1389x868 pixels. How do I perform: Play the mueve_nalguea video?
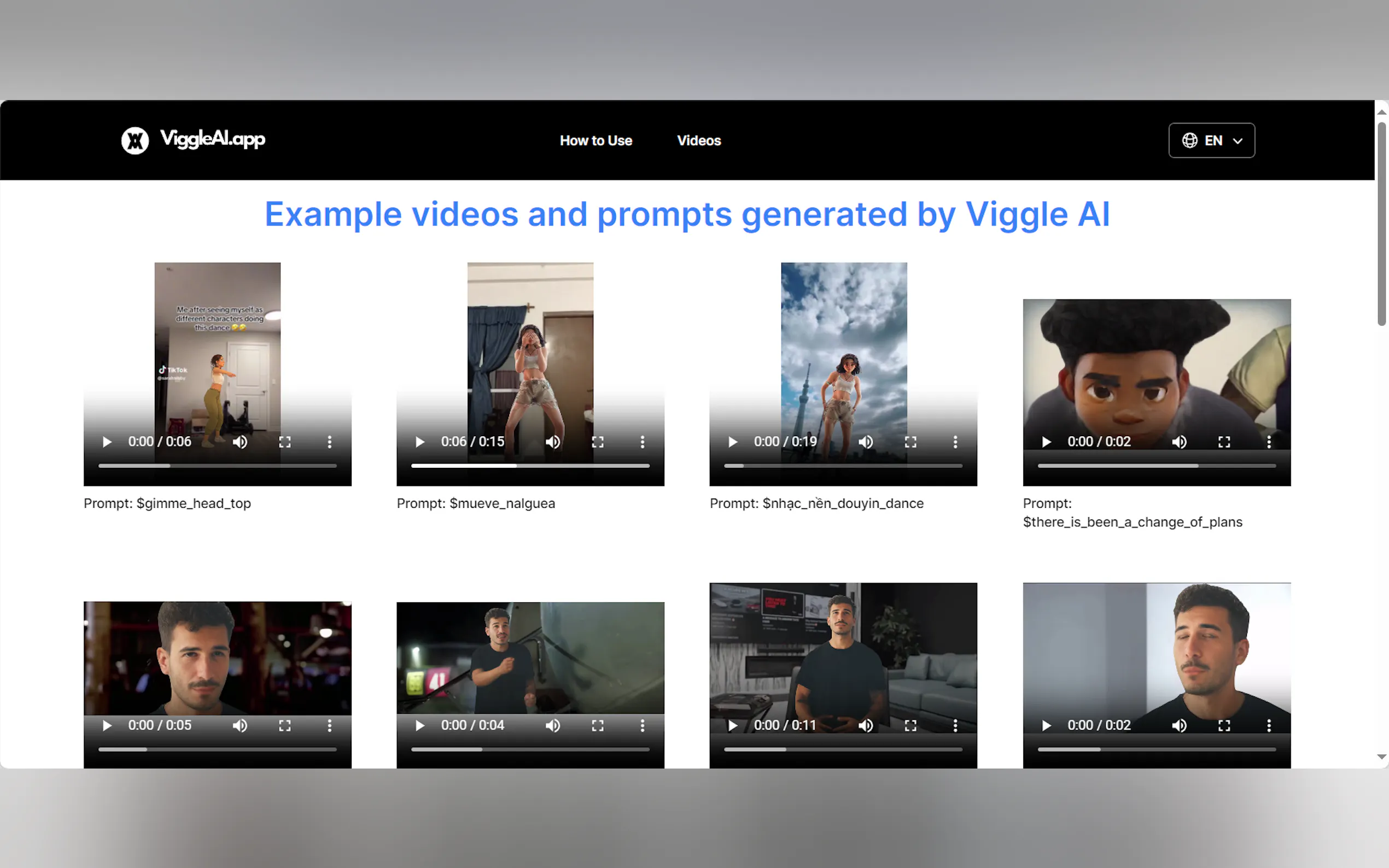tap(420, 442)
